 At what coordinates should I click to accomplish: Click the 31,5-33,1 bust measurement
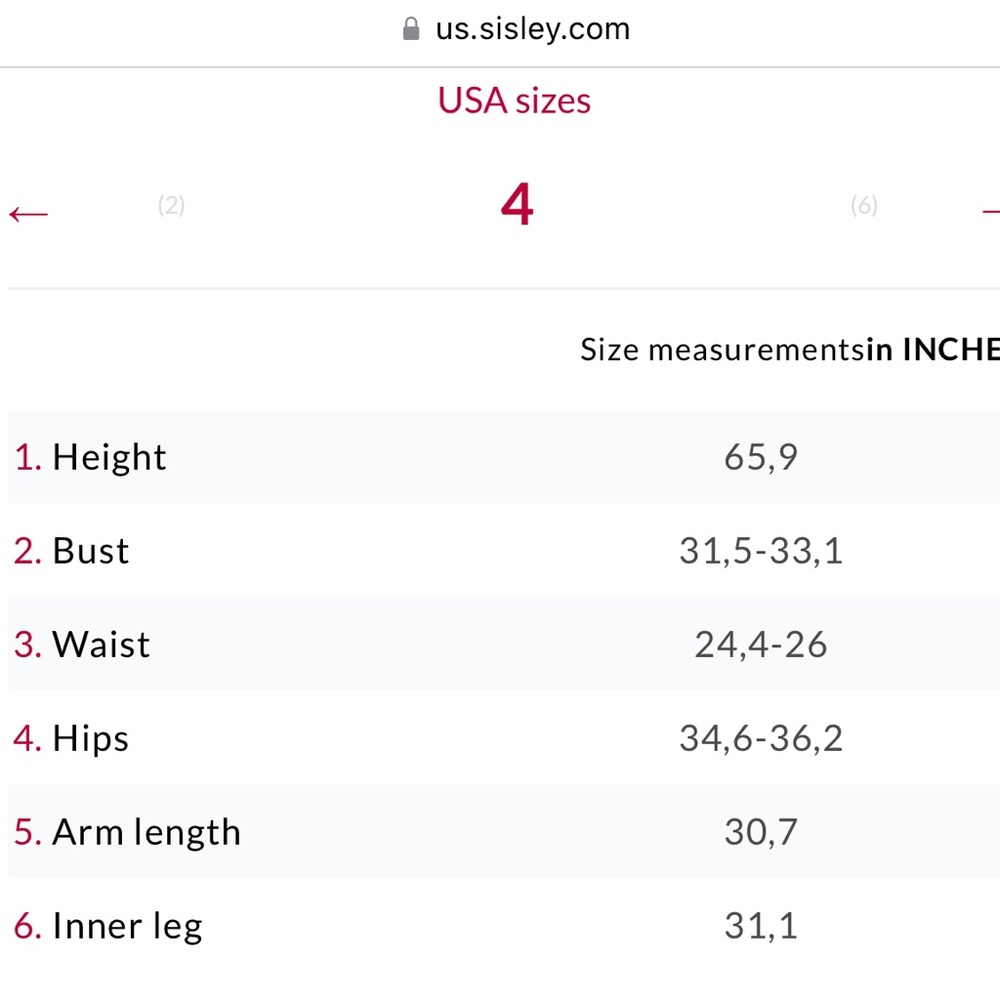[x=761, y=551]
